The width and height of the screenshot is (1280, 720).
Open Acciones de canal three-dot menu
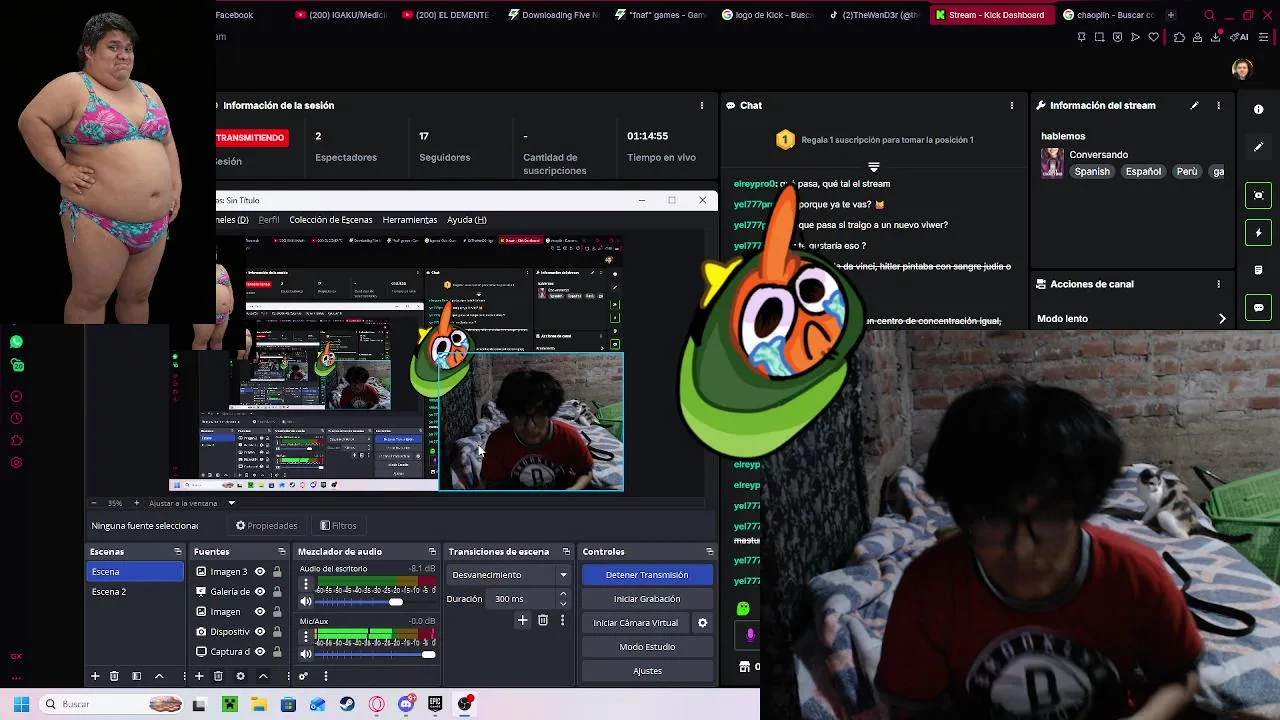pyautogui.click(x=1218, y=284)
